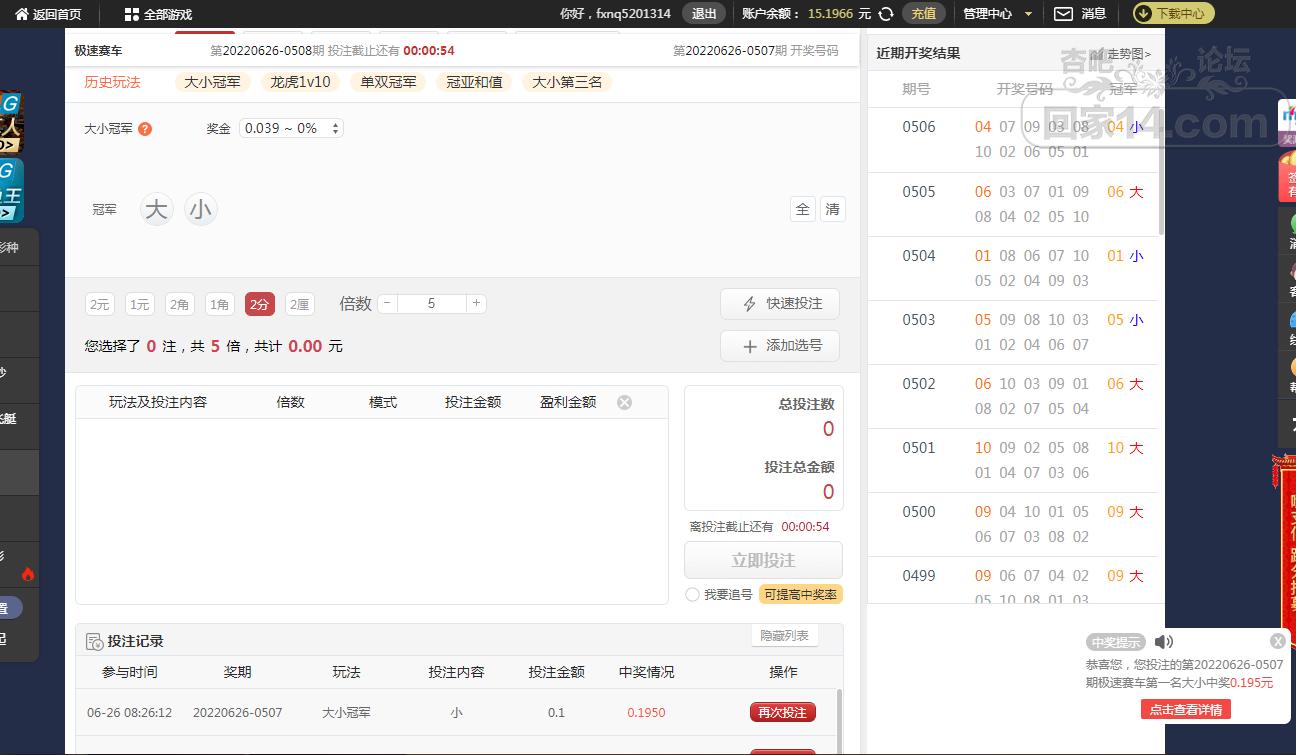
Task: Clear bet list with X icon
Action: point(624,402)
